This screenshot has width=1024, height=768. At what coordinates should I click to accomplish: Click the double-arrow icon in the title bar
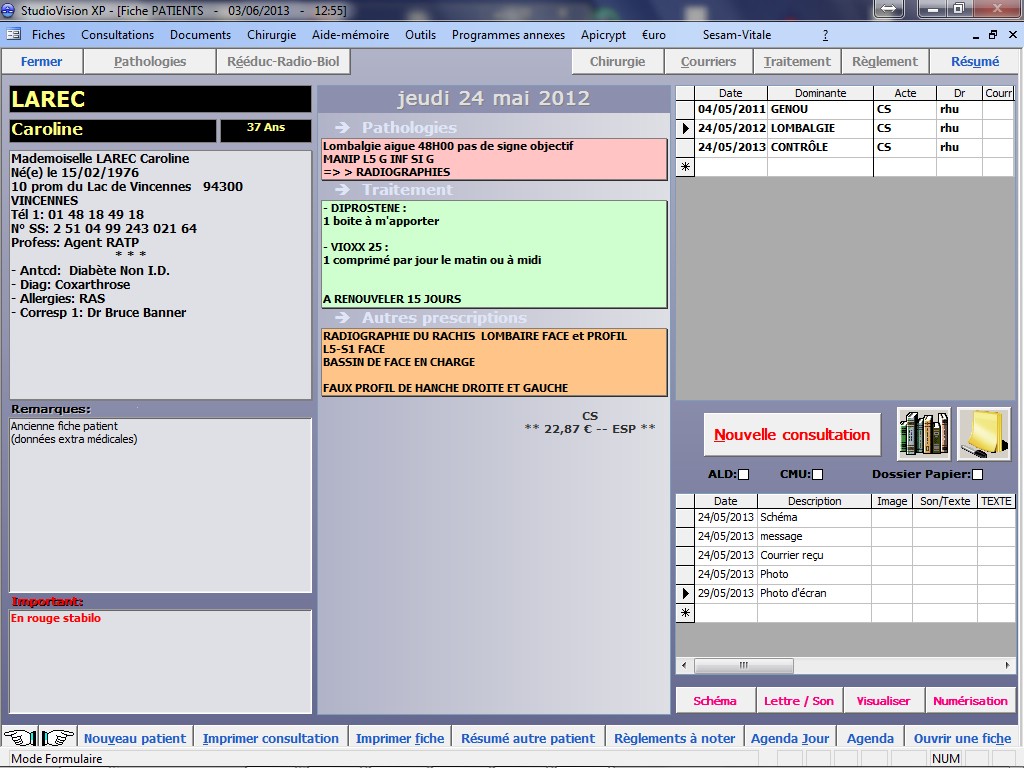click(886, 9)
